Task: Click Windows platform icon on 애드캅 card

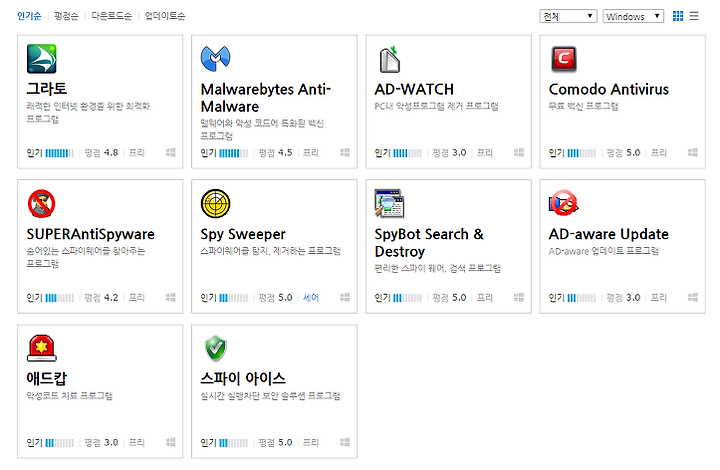Action: [171, 442]
